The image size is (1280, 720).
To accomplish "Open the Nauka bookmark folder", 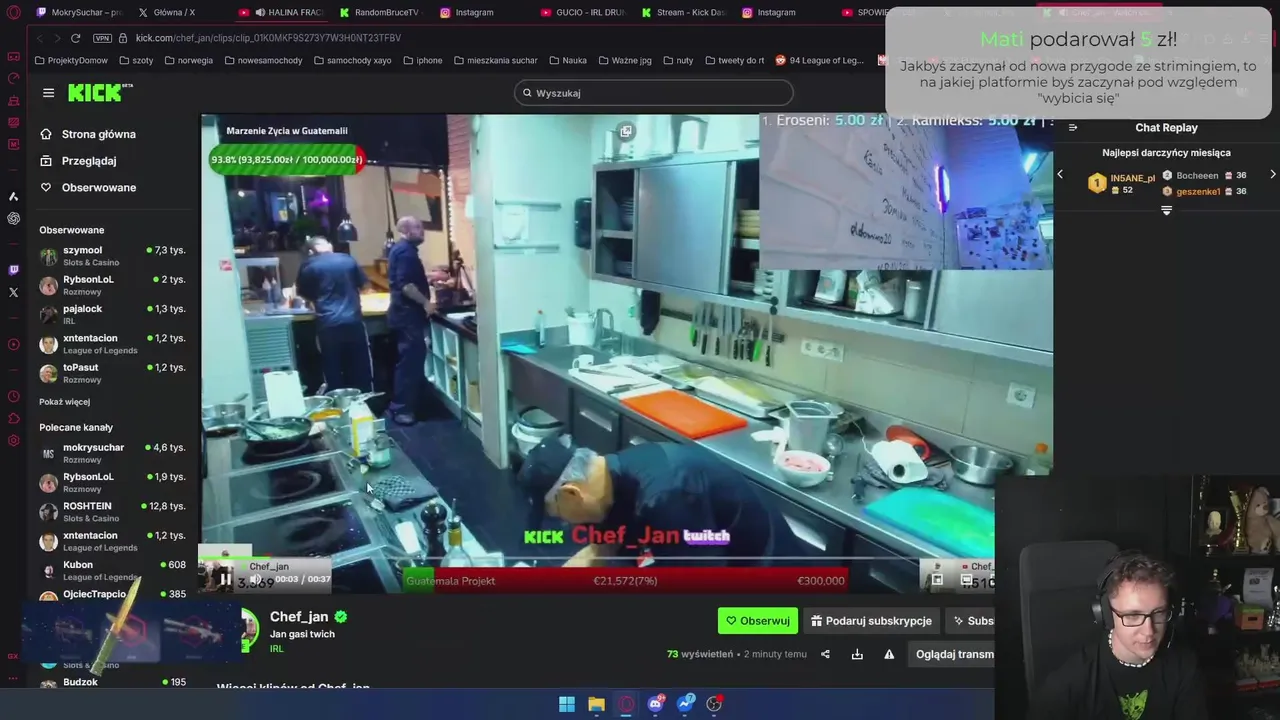I will click(x=569, y=60).
